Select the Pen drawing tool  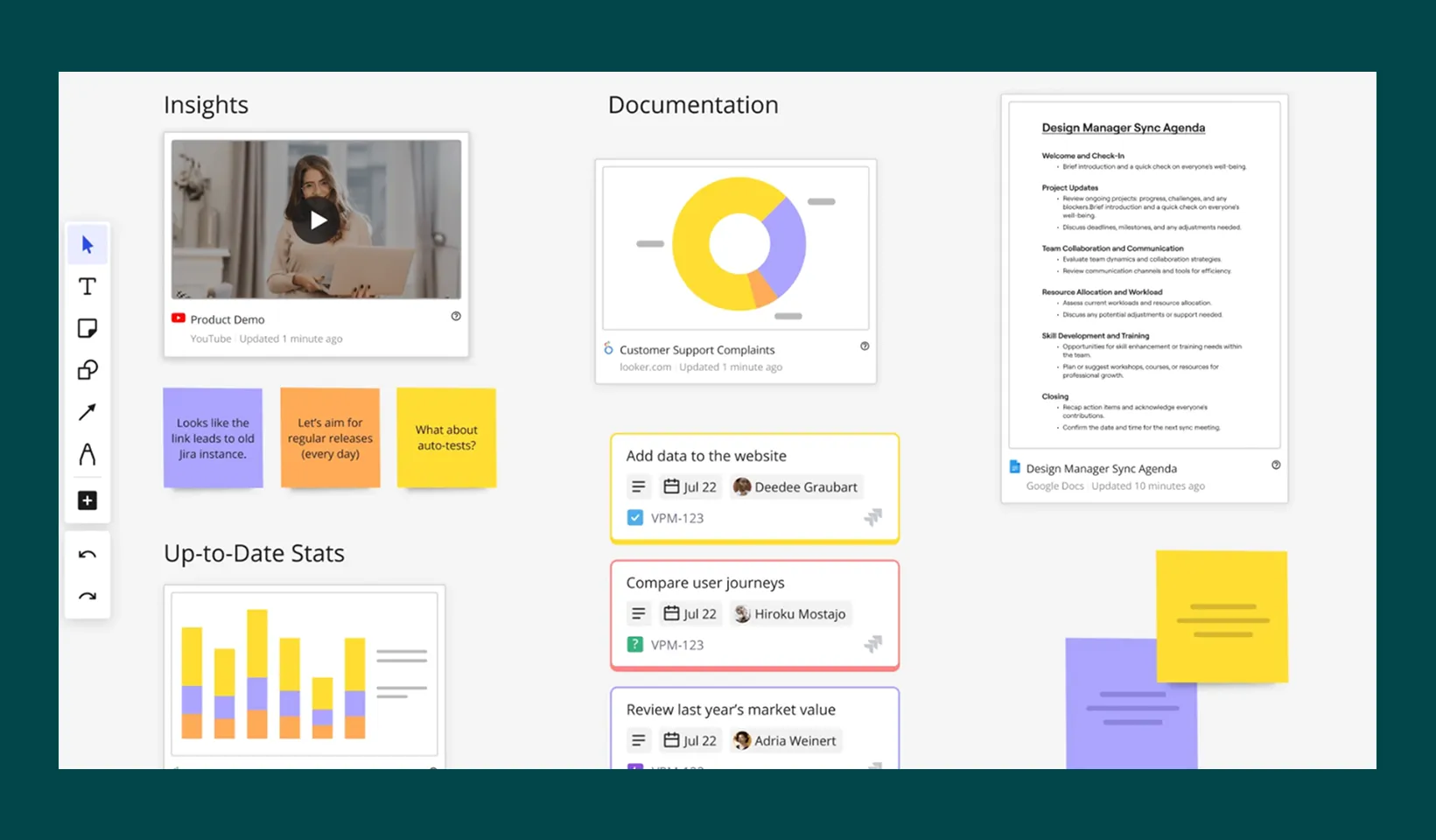pyautogui.click(x=87, y=454)
